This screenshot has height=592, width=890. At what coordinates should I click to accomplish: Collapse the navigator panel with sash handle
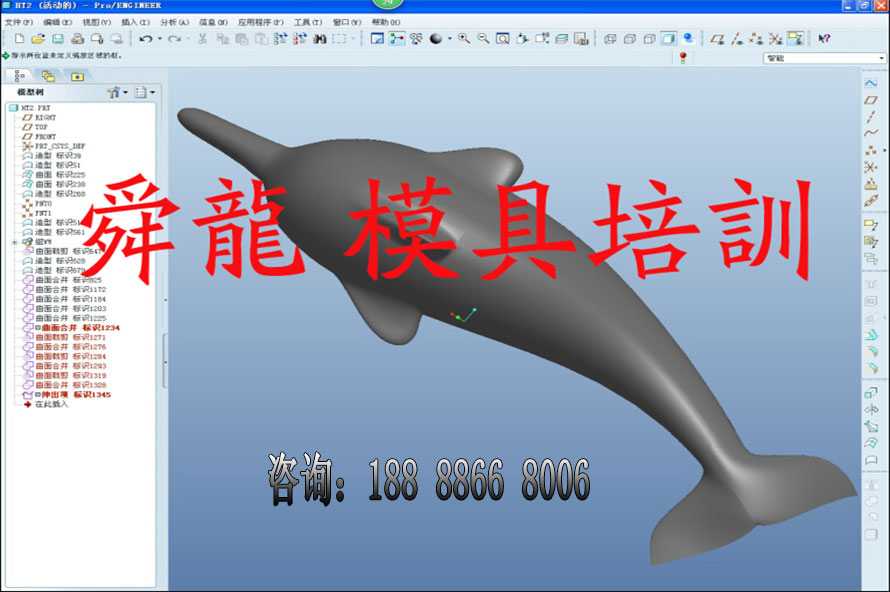[x=165, y=360]
